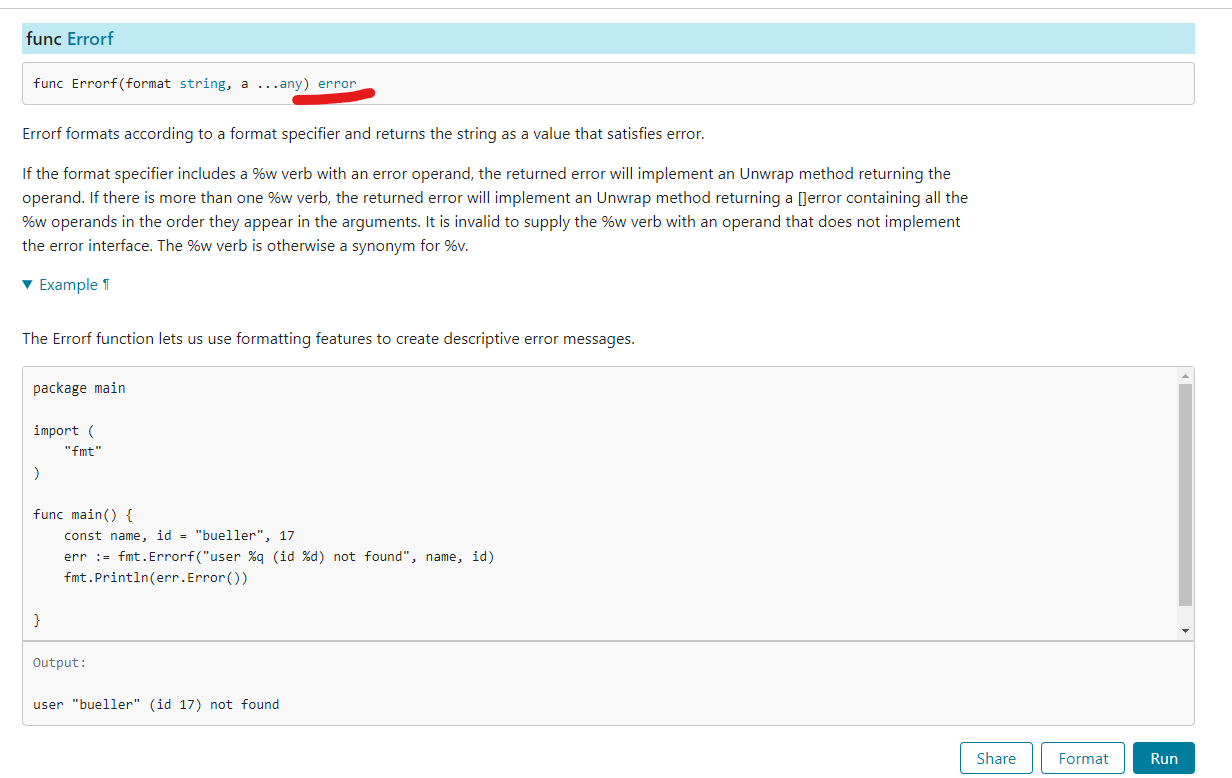The image size is (1232, 778).
Task: Place cursor on package main line
Action: pyautogui.click(x=79, y=388)
